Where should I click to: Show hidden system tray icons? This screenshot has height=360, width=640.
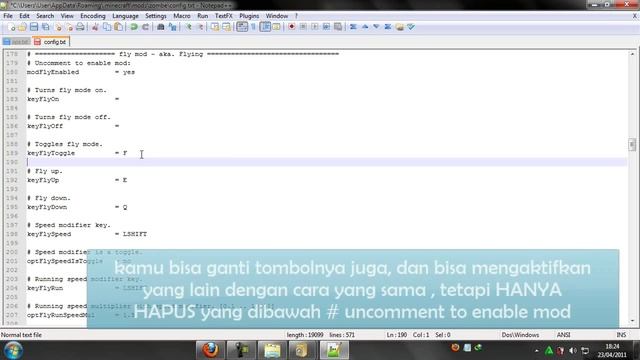tap(537, 351)
